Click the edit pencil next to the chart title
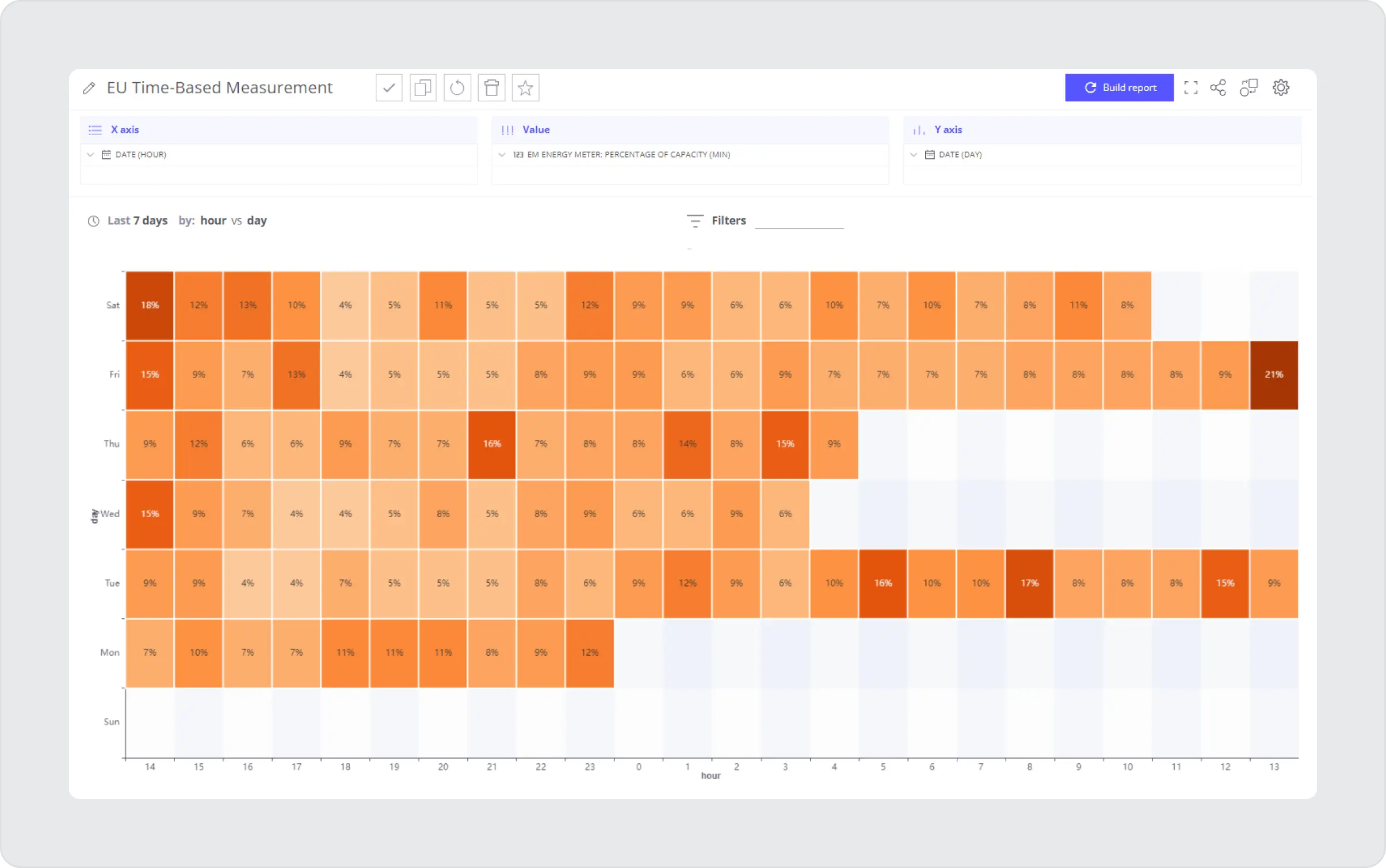 pos(89,87)
